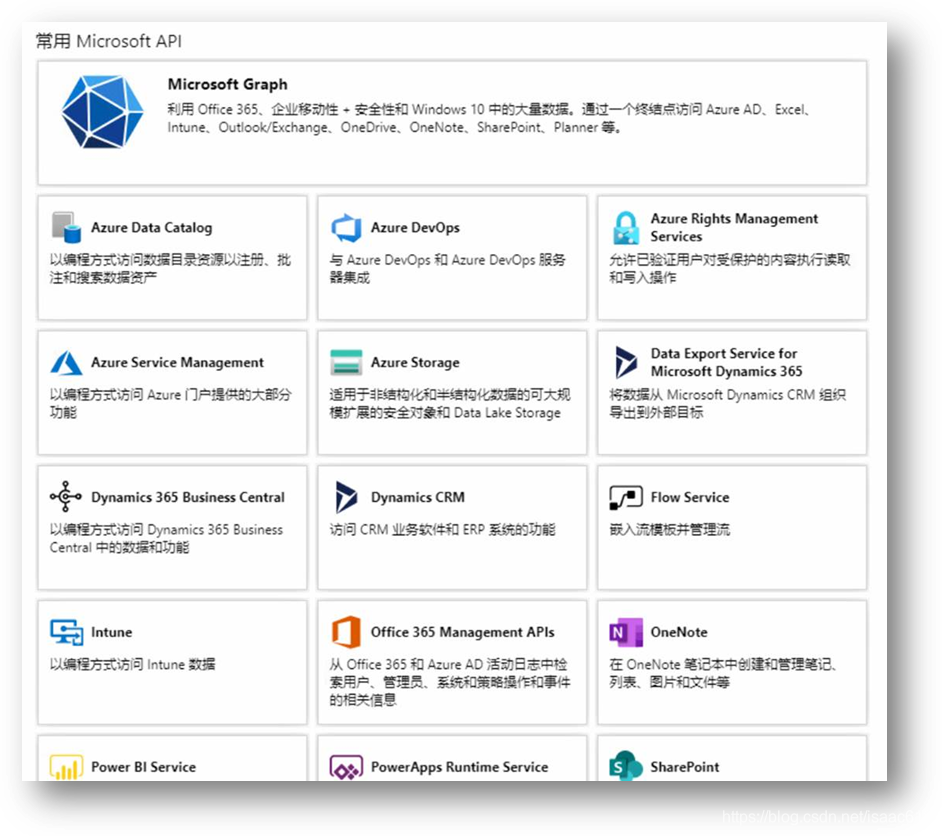Click the Flow Service icon
This screenshot has width=942, height=836.
coord(626,497)
